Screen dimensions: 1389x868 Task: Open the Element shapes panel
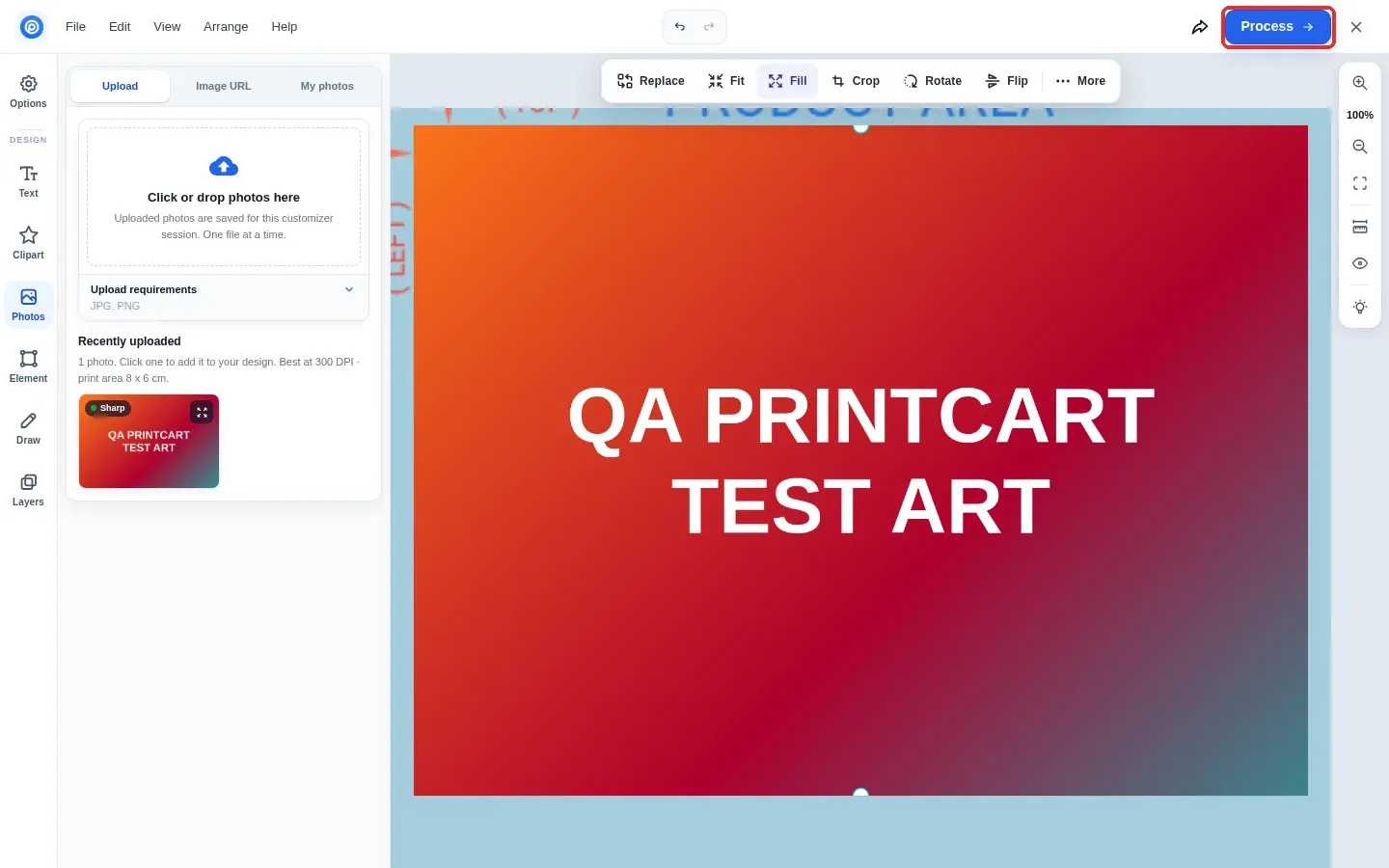click(28, 366)
